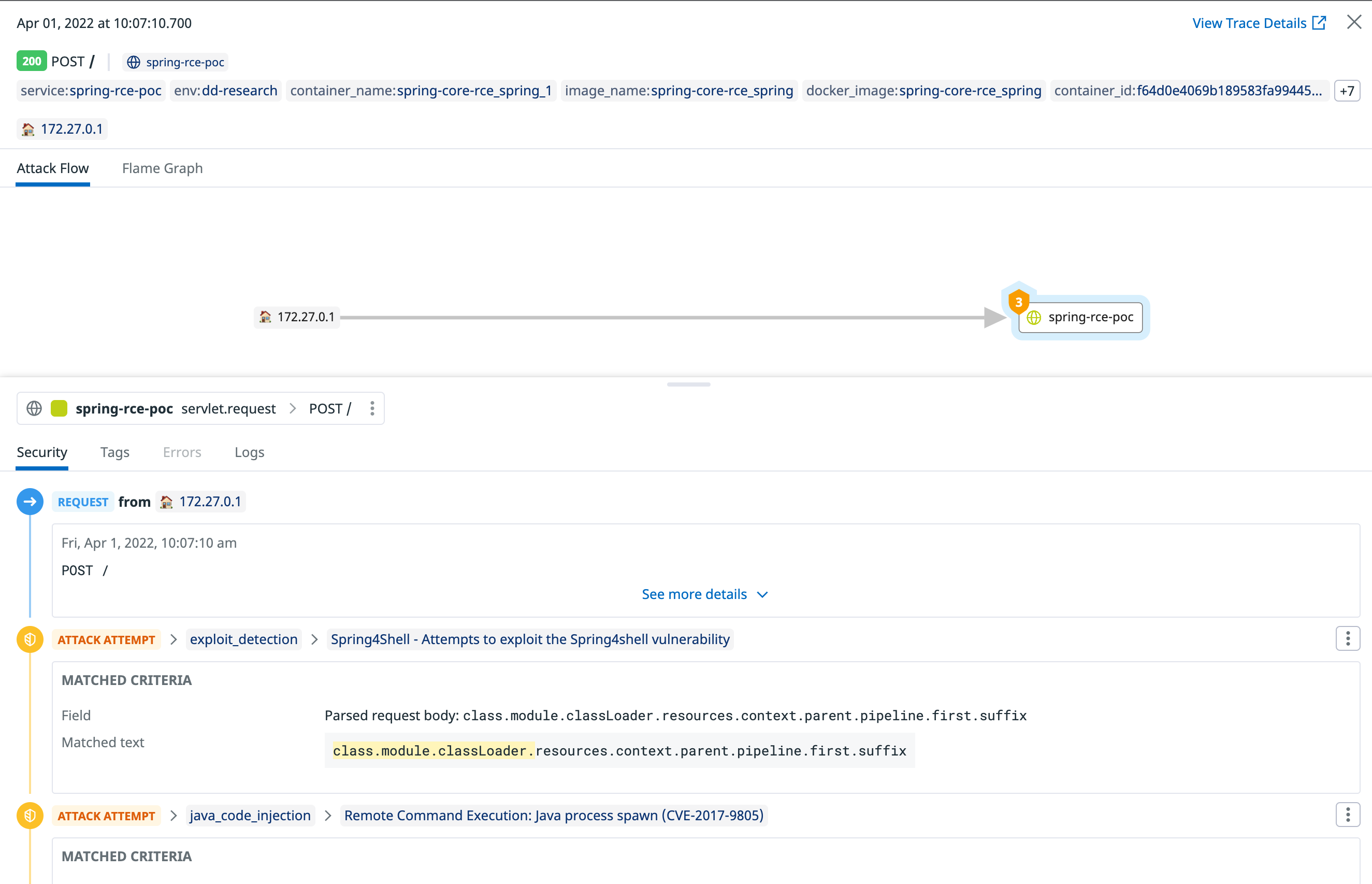Viewport: 1372px width, 884px height.
Task: Click the blue arrow icon beside REQUEST
Action: point(30,501)
